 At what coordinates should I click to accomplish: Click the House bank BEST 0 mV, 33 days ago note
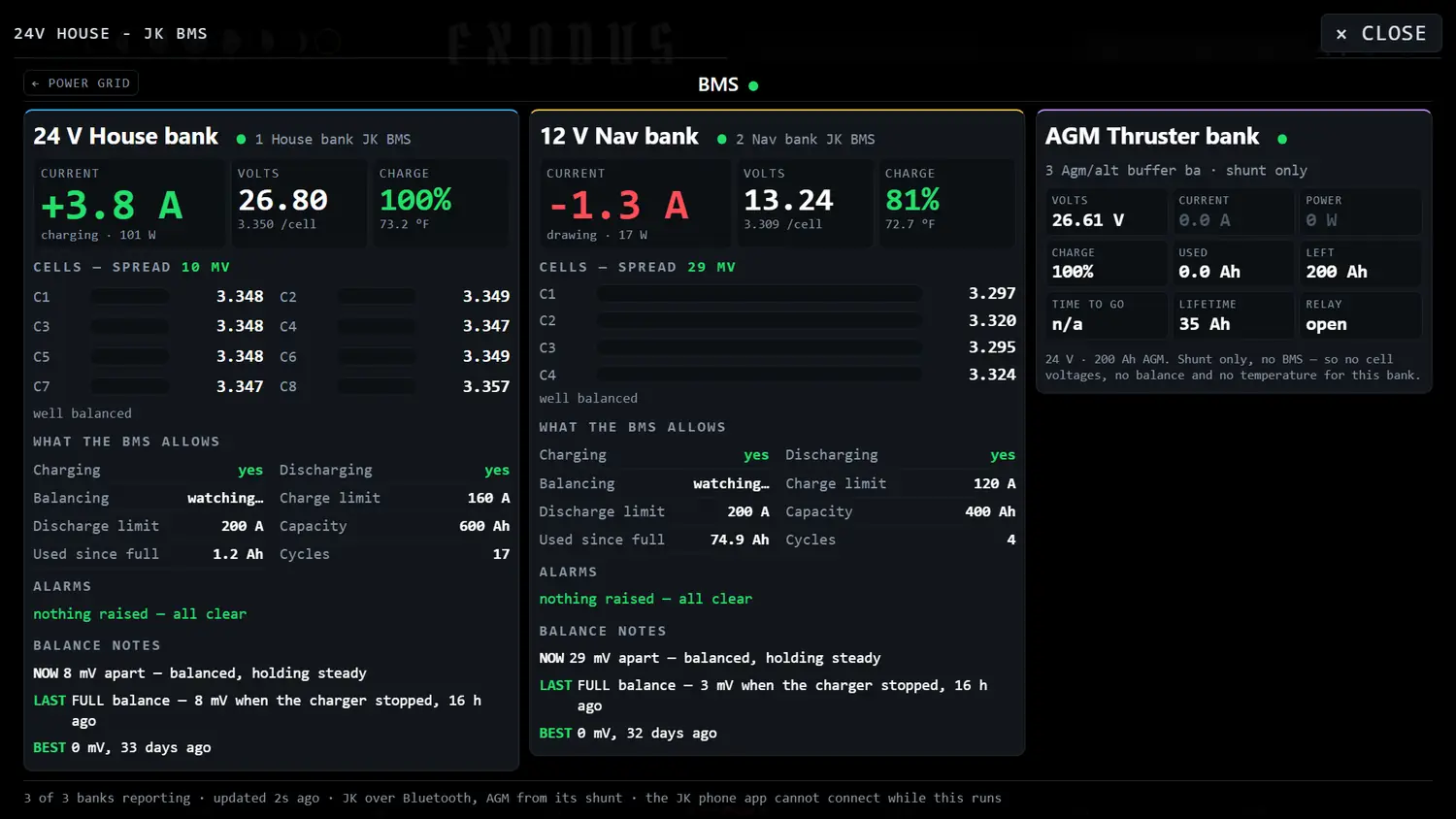click(122, 748)
